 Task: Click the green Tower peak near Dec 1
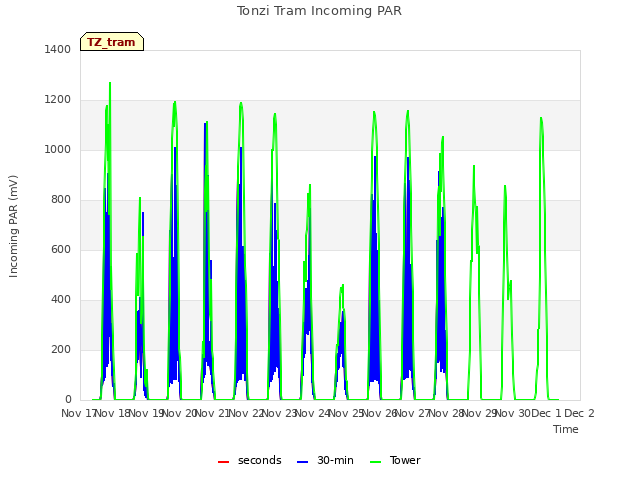pyautogui.click(x=541, y=118)
